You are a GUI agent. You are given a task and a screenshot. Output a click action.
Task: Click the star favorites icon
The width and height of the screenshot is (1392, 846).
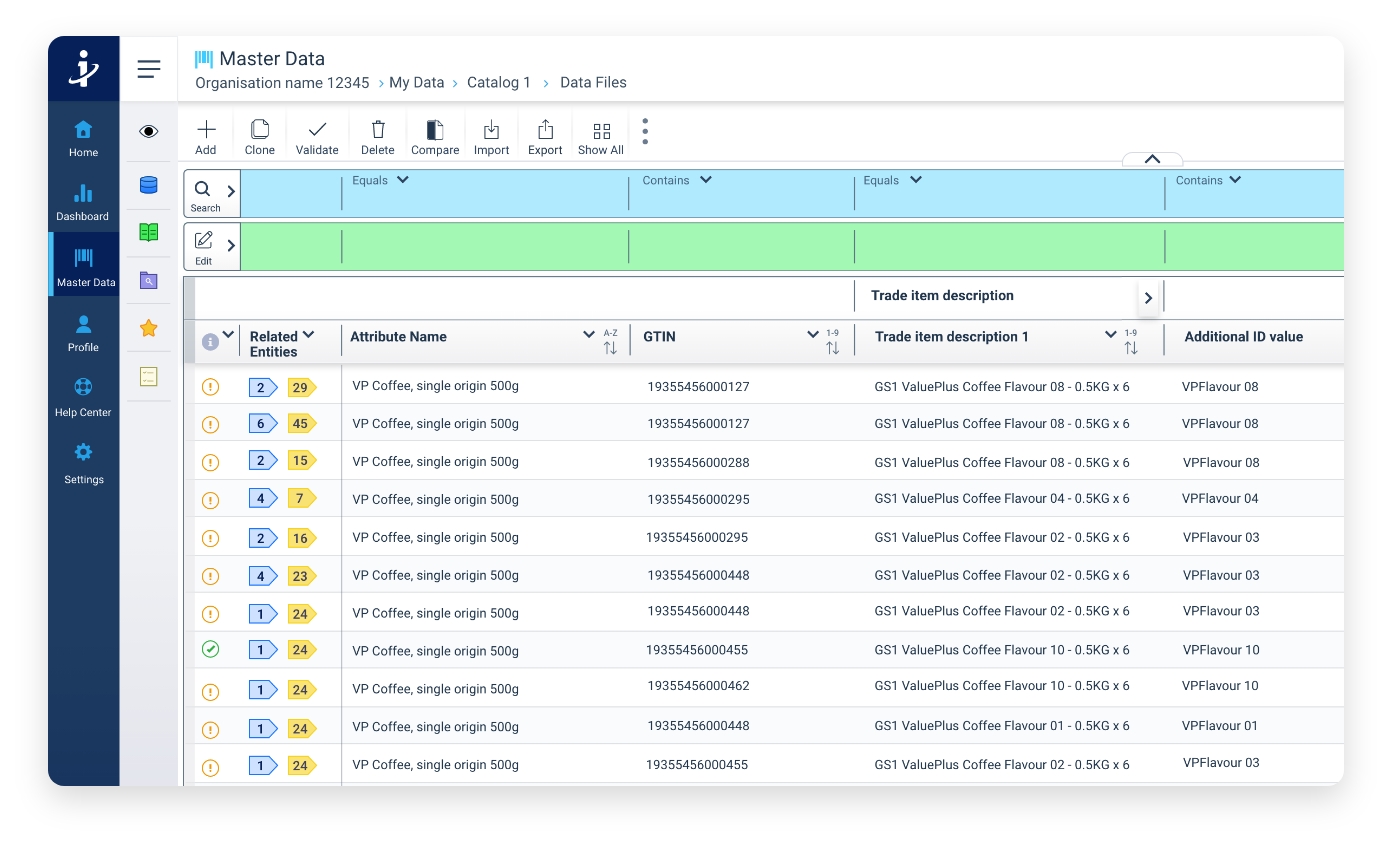point(149,328)
